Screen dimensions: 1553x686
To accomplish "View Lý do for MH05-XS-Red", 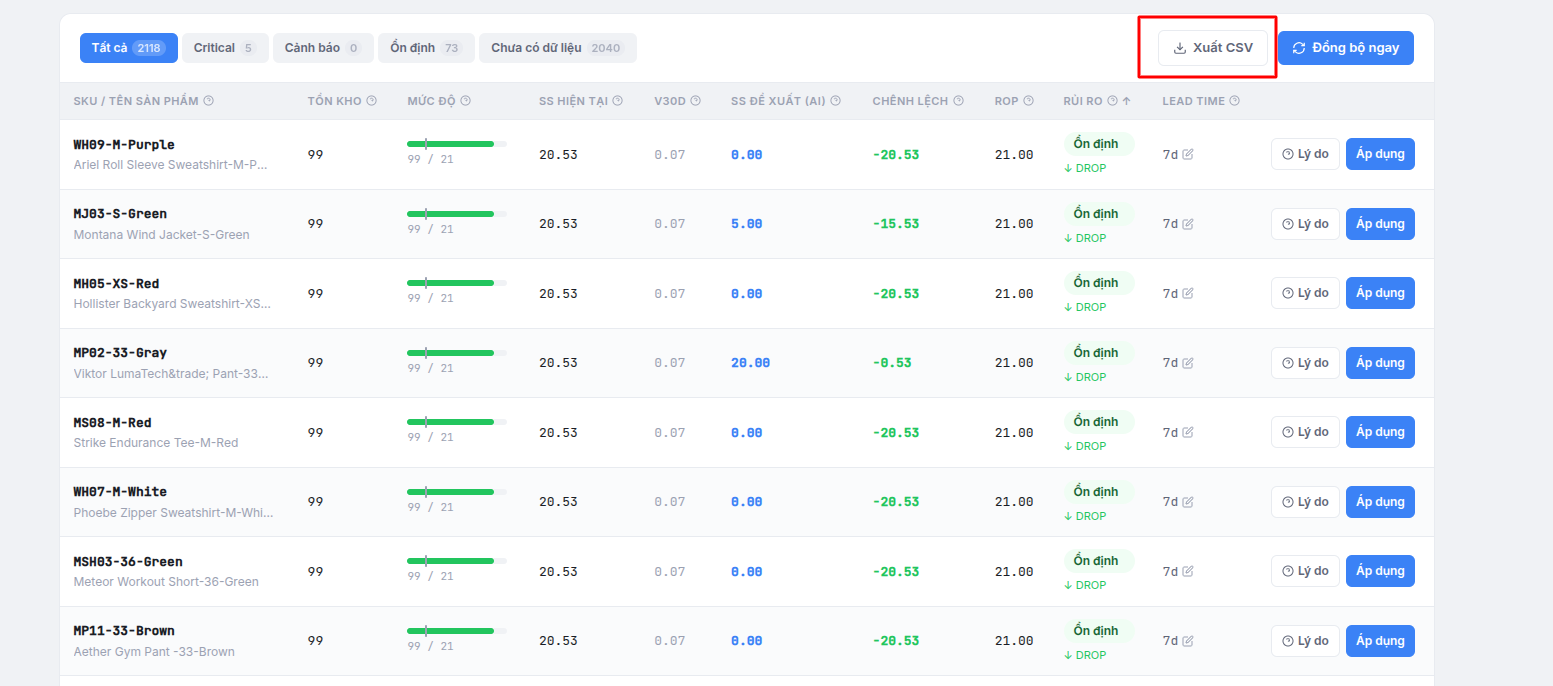I will [x=1305, y=293].
